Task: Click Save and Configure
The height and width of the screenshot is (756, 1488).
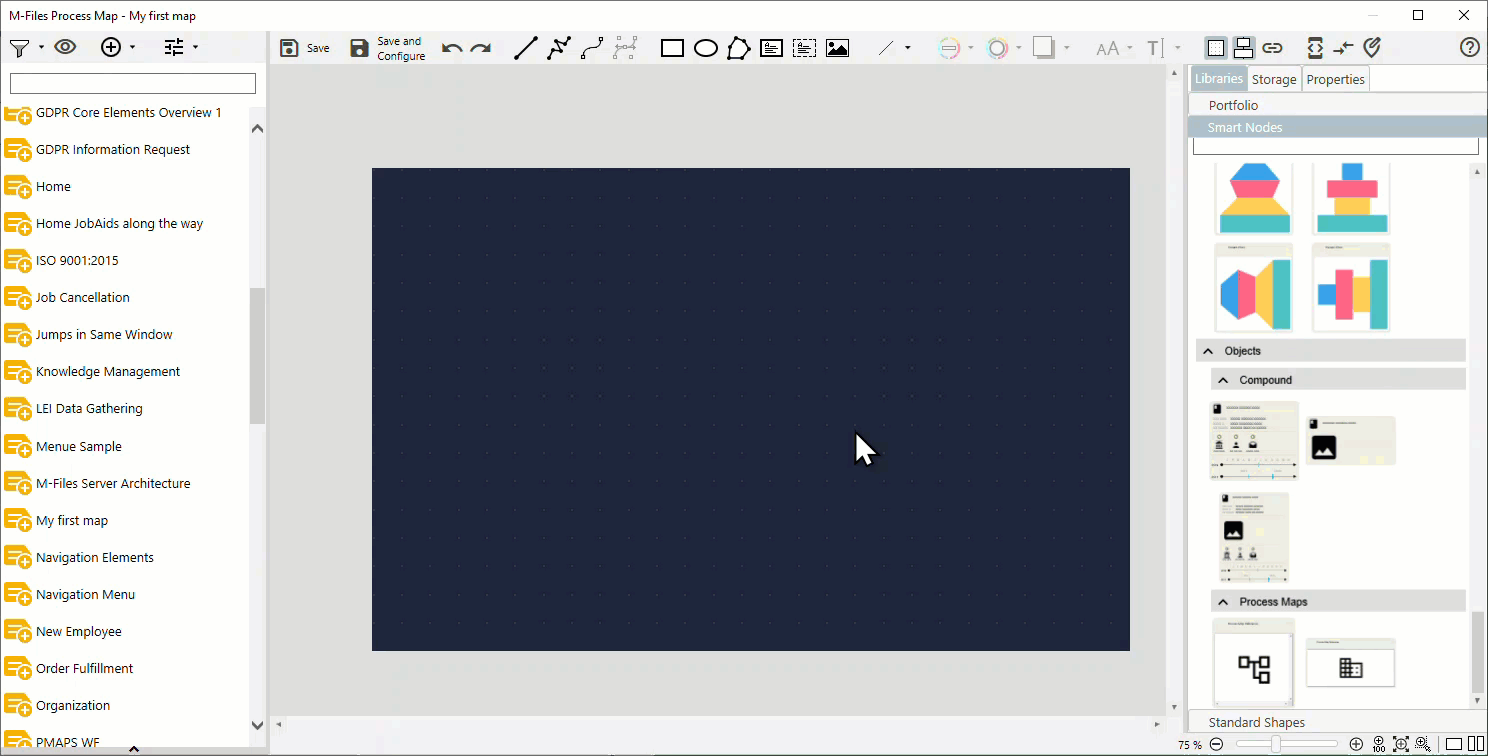Action: (x=388, y=48)
